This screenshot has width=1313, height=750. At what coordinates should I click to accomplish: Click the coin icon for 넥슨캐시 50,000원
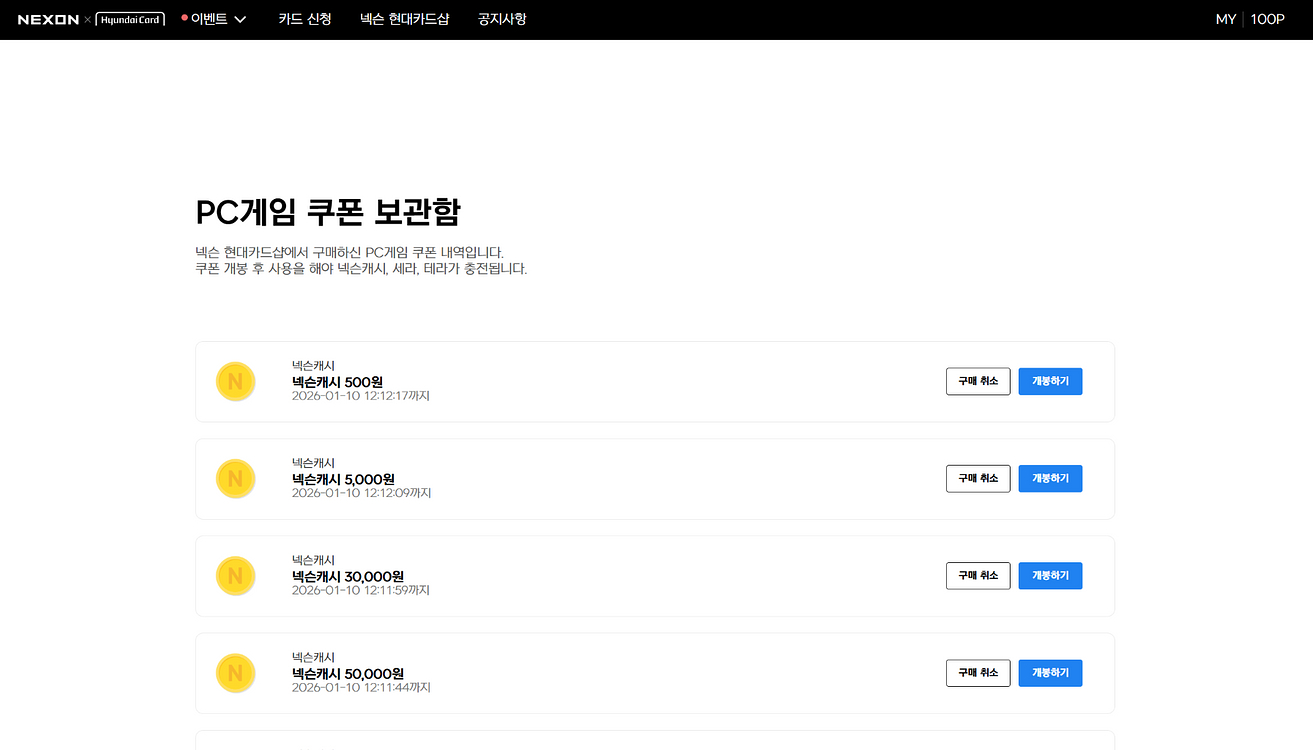coord(235,673)
